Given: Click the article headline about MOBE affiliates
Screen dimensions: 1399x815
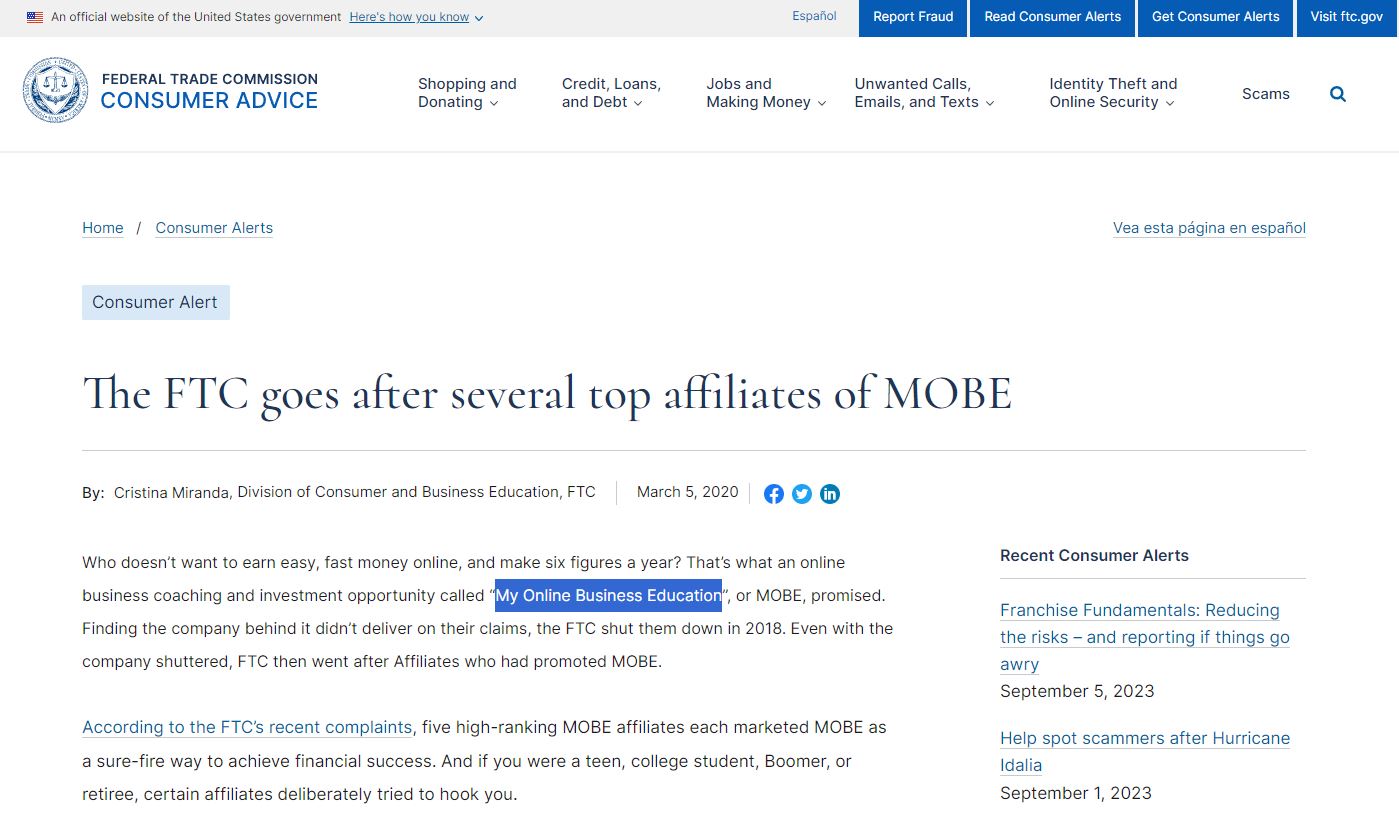Looking at the screenshot, I should pyautogui.click(x=547, y=393).
